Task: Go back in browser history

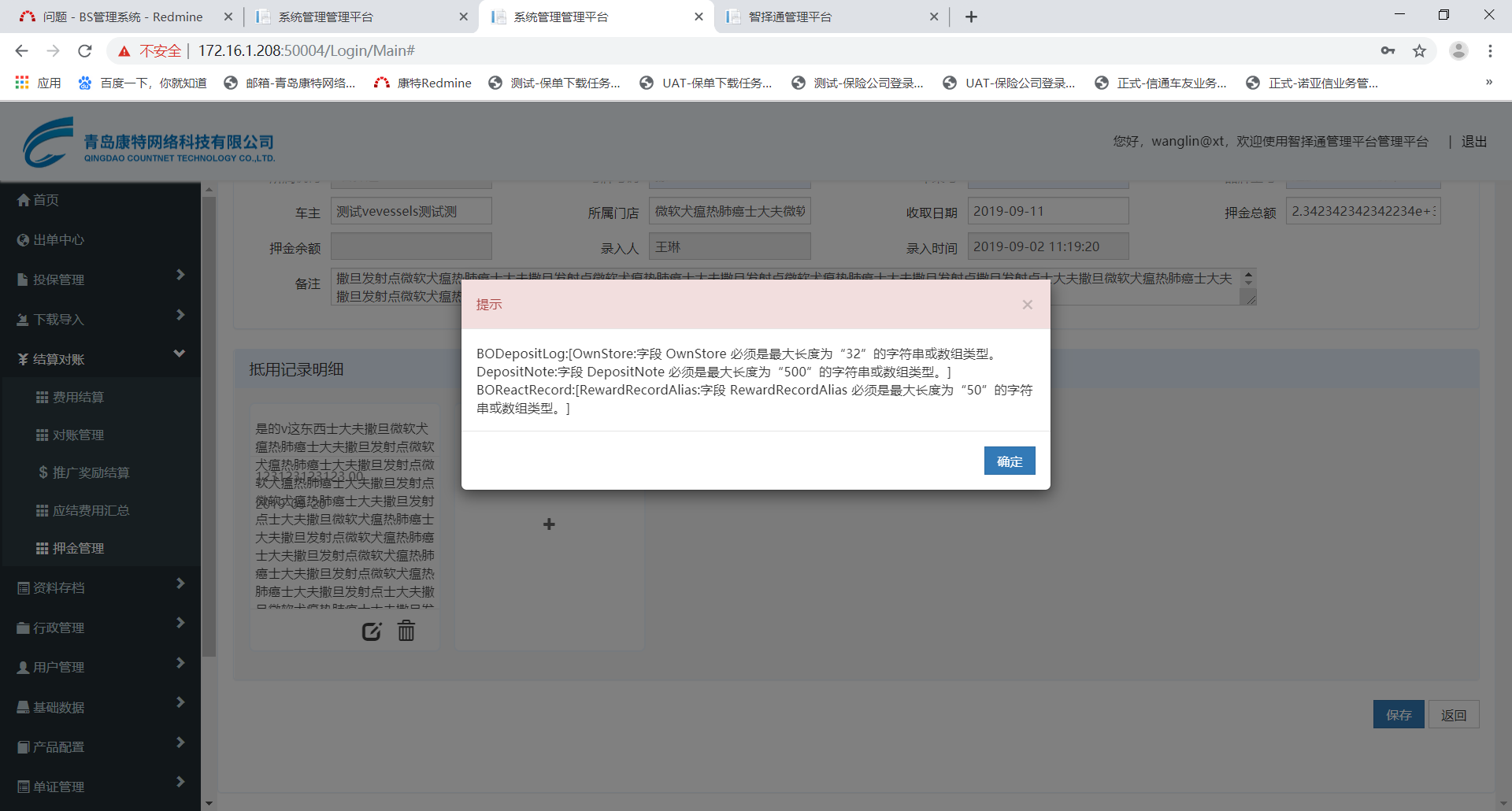Action: [x=21, y=50]
